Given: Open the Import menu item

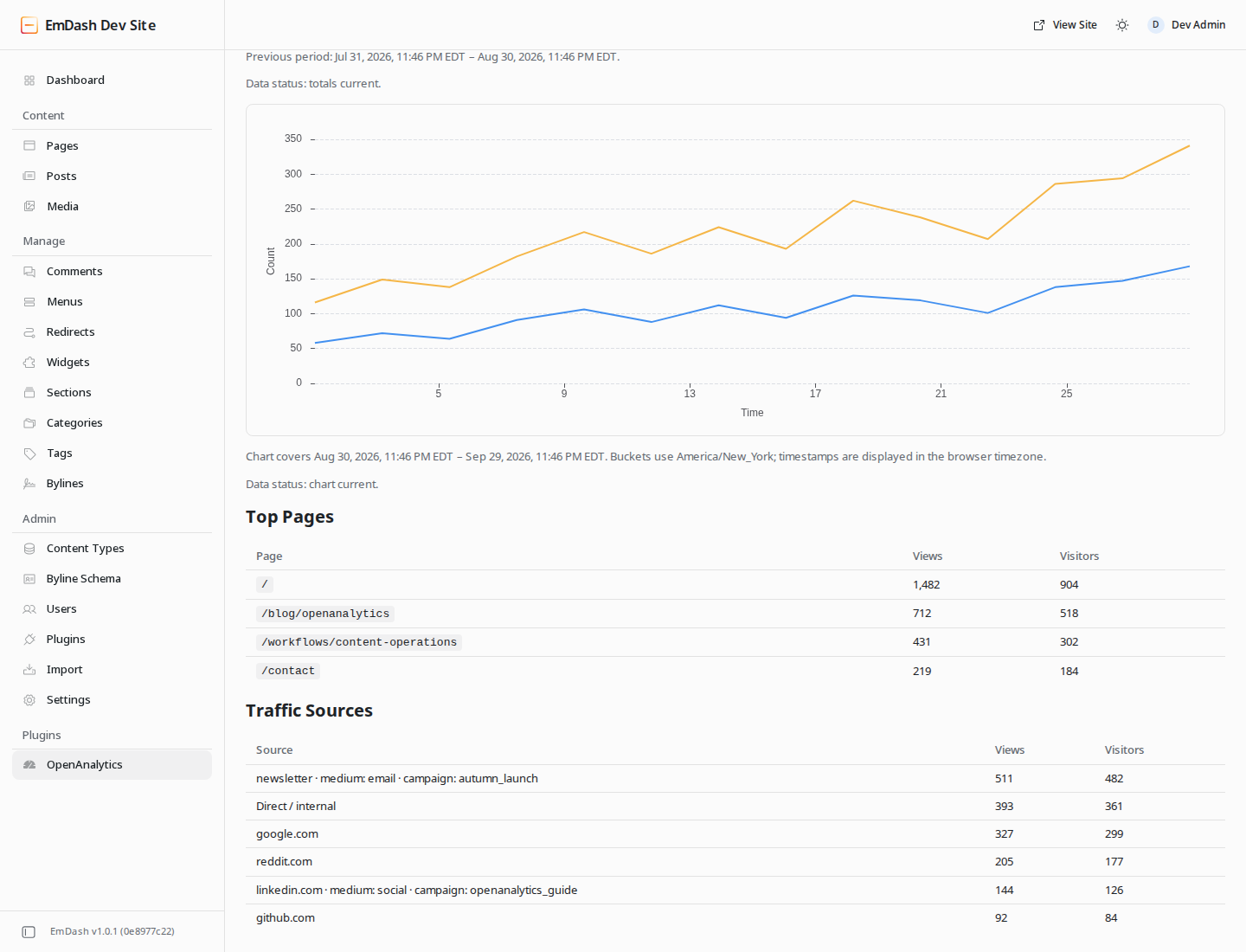Looking at the screenshot, I should (x=112, y=670).
